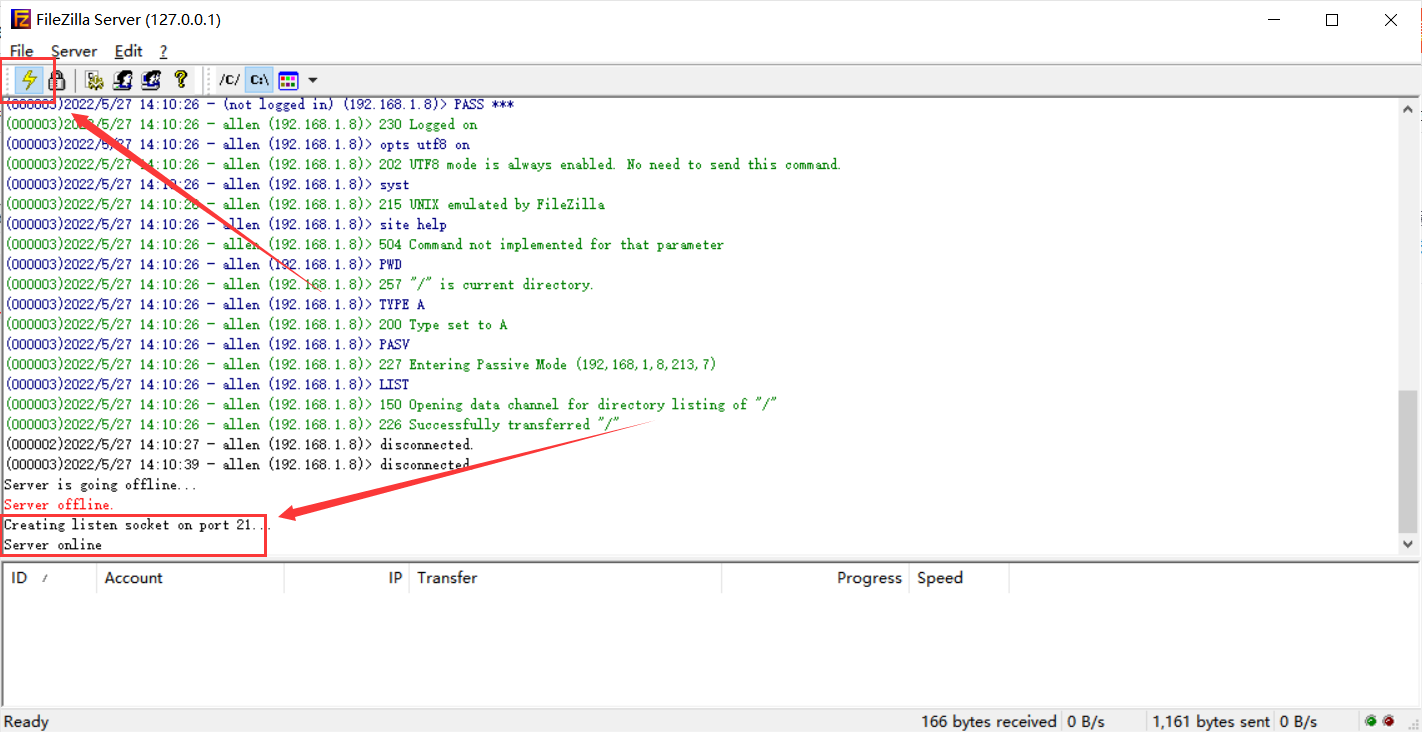Select the 14:10:27 disconnected log line

point(239,444)
